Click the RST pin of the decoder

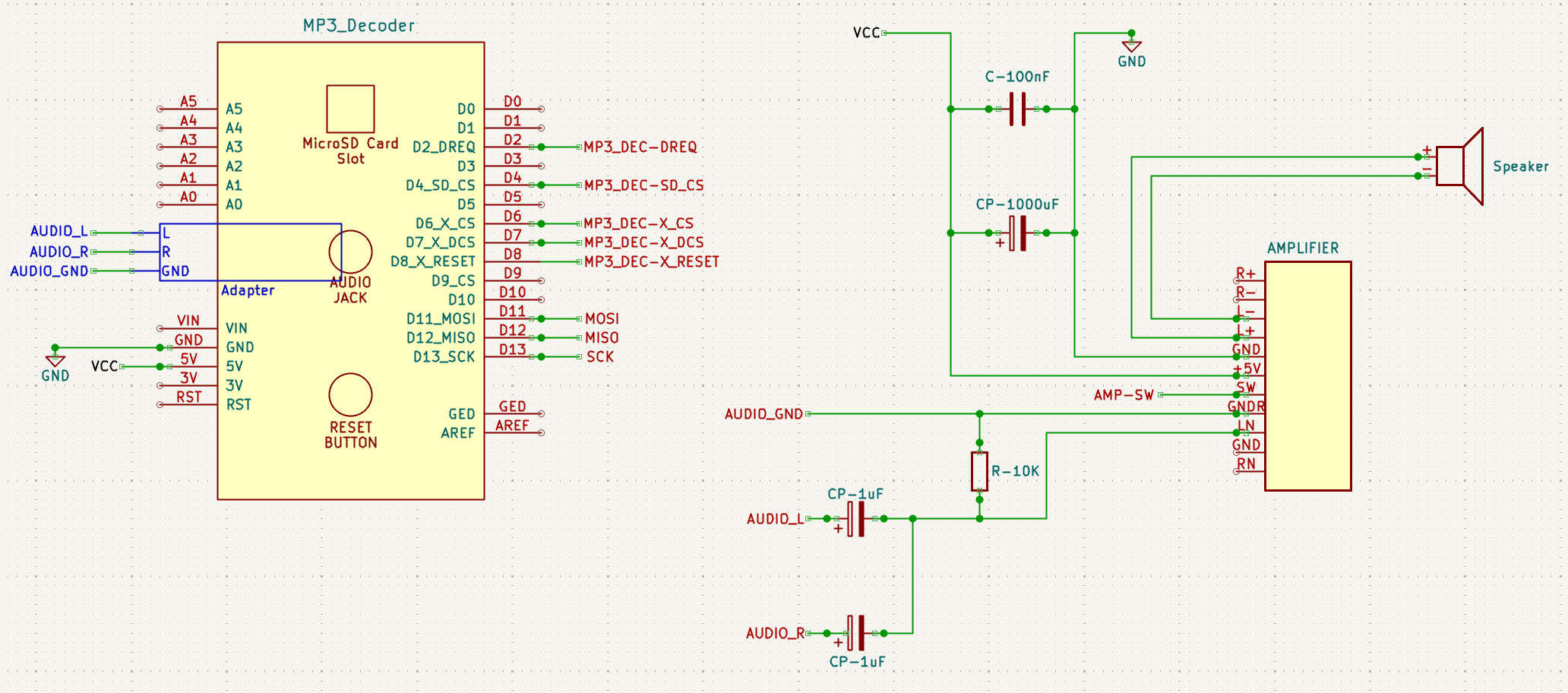188,403
